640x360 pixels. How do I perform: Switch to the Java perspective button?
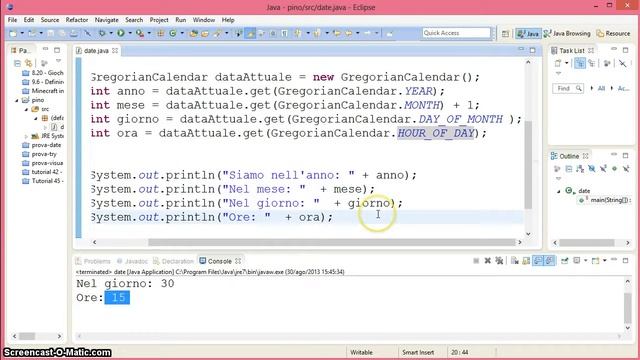coord(528,33)
